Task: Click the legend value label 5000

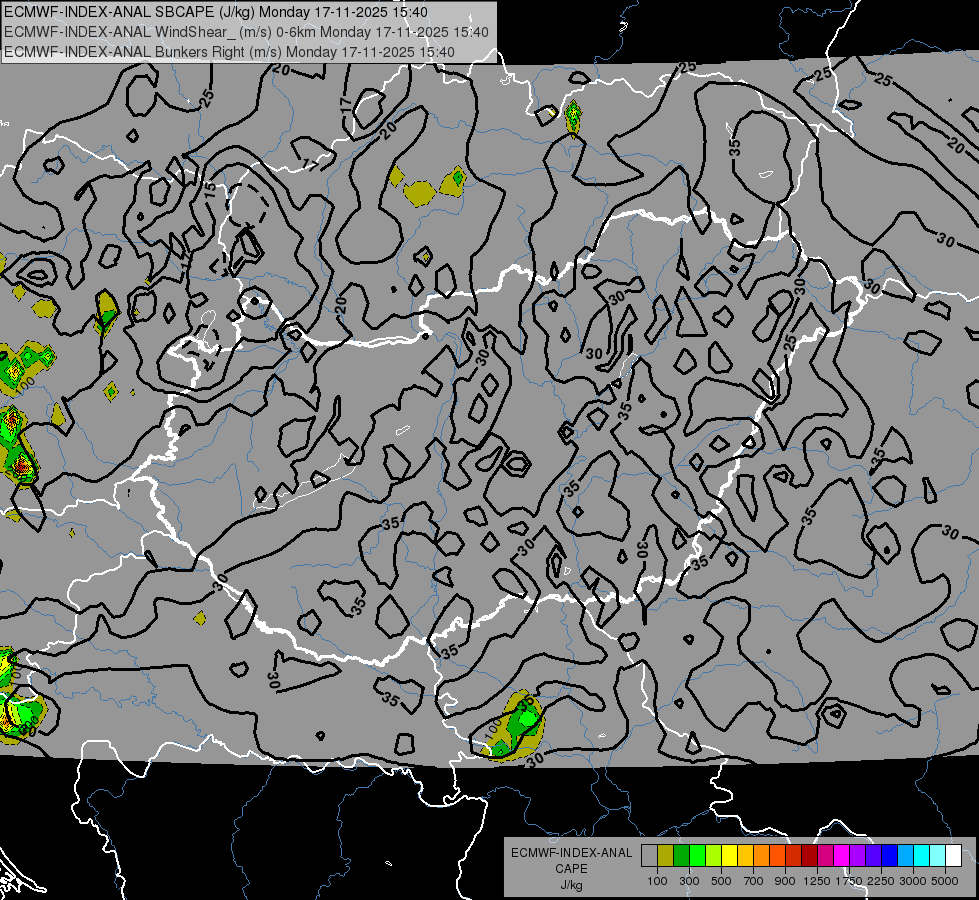Action: (945, 882)
